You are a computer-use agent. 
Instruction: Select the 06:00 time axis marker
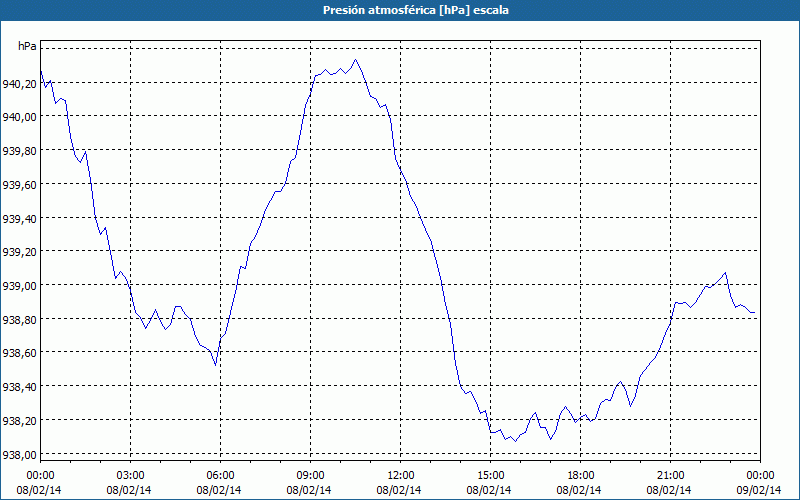[x=220, y=475]
